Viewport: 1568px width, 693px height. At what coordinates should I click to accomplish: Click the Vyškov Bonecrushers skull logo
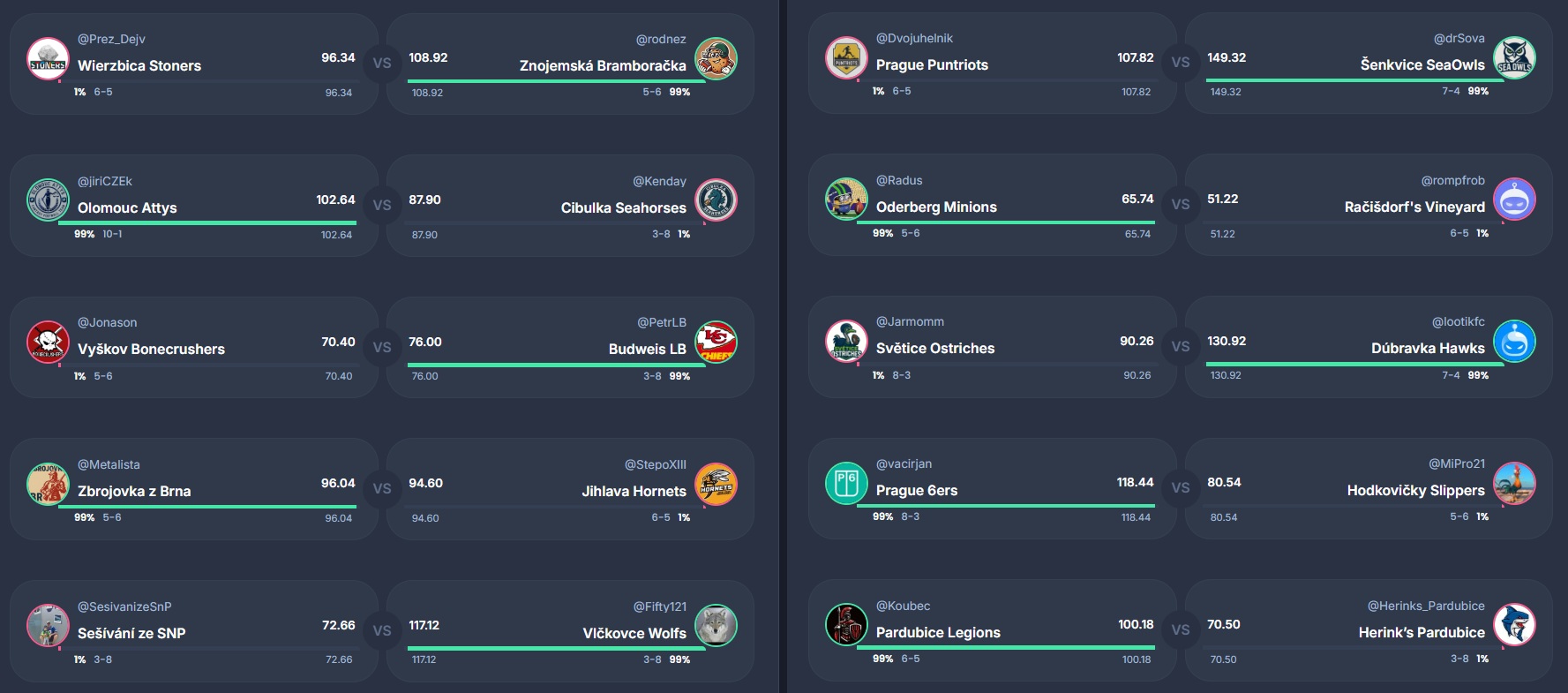pos(48,343)
